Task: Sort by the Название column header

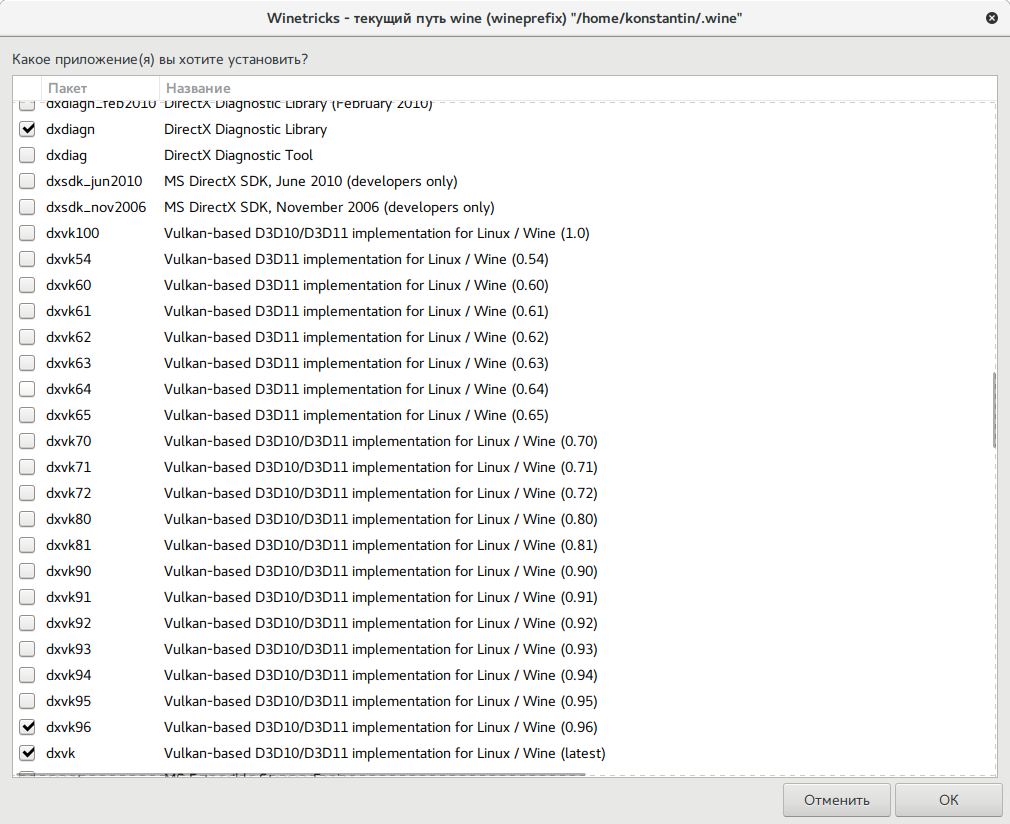Action: tap(578, 88)
